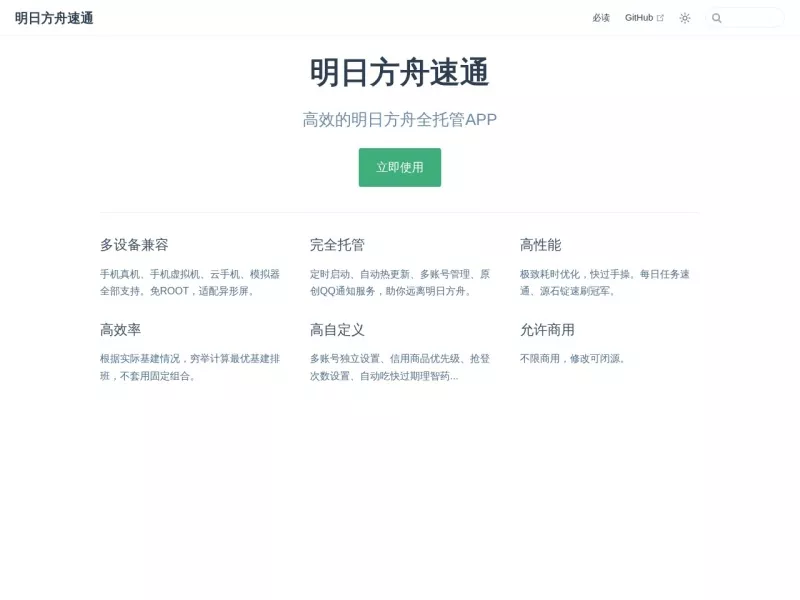Click the 高性能 feature heading

coord(540,245)
